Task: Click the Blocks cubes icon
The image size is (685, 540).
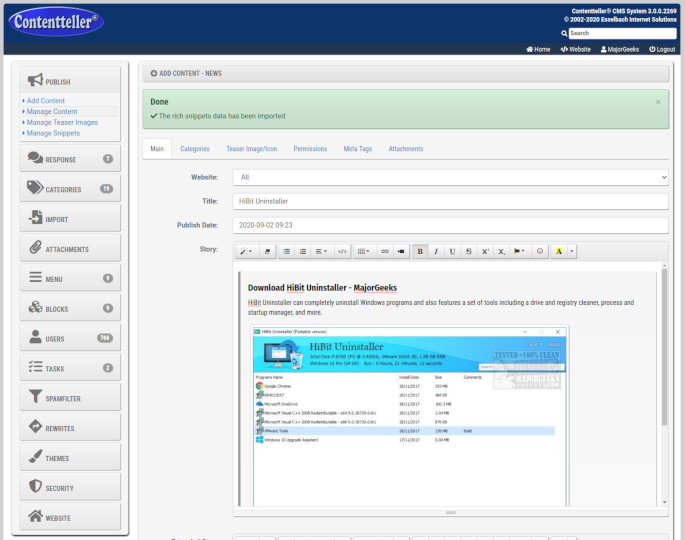Action: click(35, 307)
